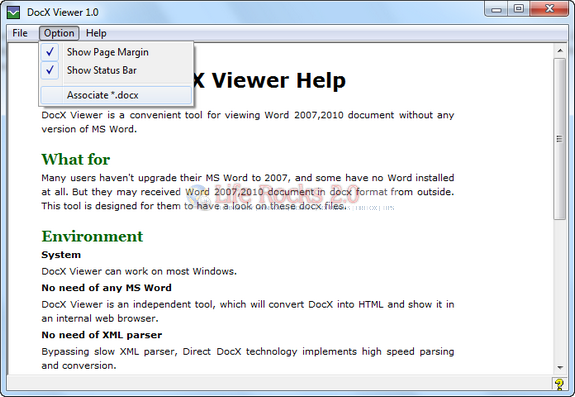This screenshot has height=397, width=575.
Task: Maximize the DocX Viewer window
Action: 519,9
